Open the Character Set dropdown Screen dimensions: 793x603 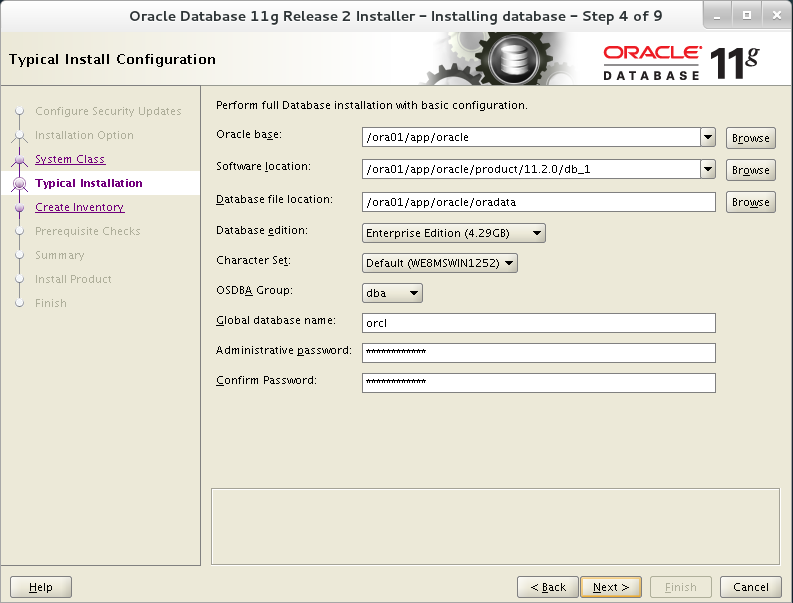pyautogui.click(x=439, y=263)
